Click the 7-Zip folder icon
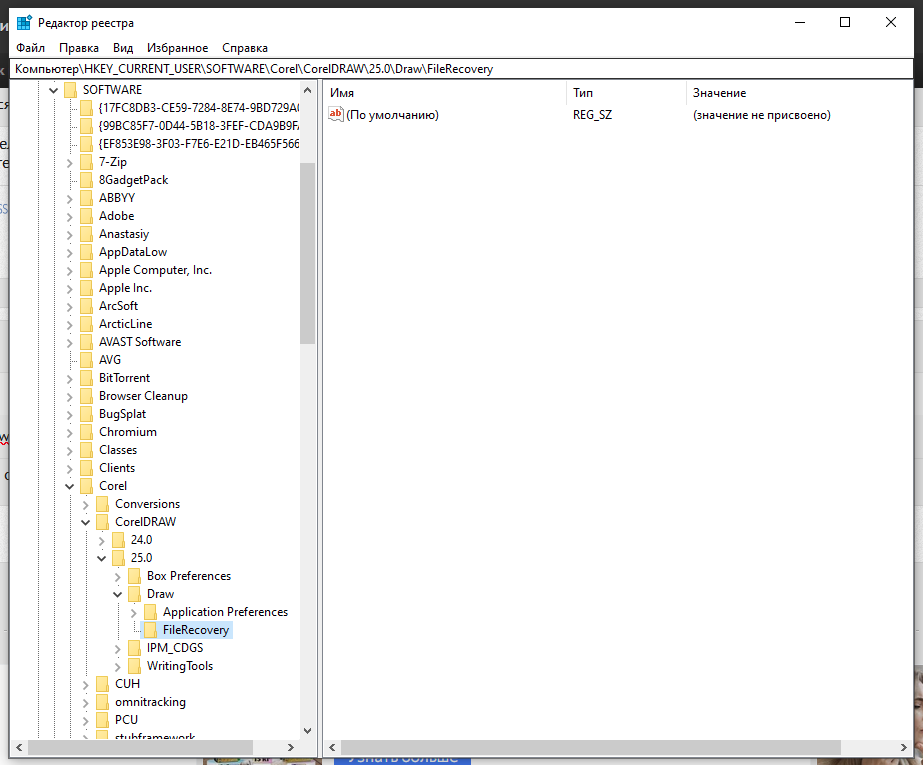 pyautogui.click(x=87, y=162)
